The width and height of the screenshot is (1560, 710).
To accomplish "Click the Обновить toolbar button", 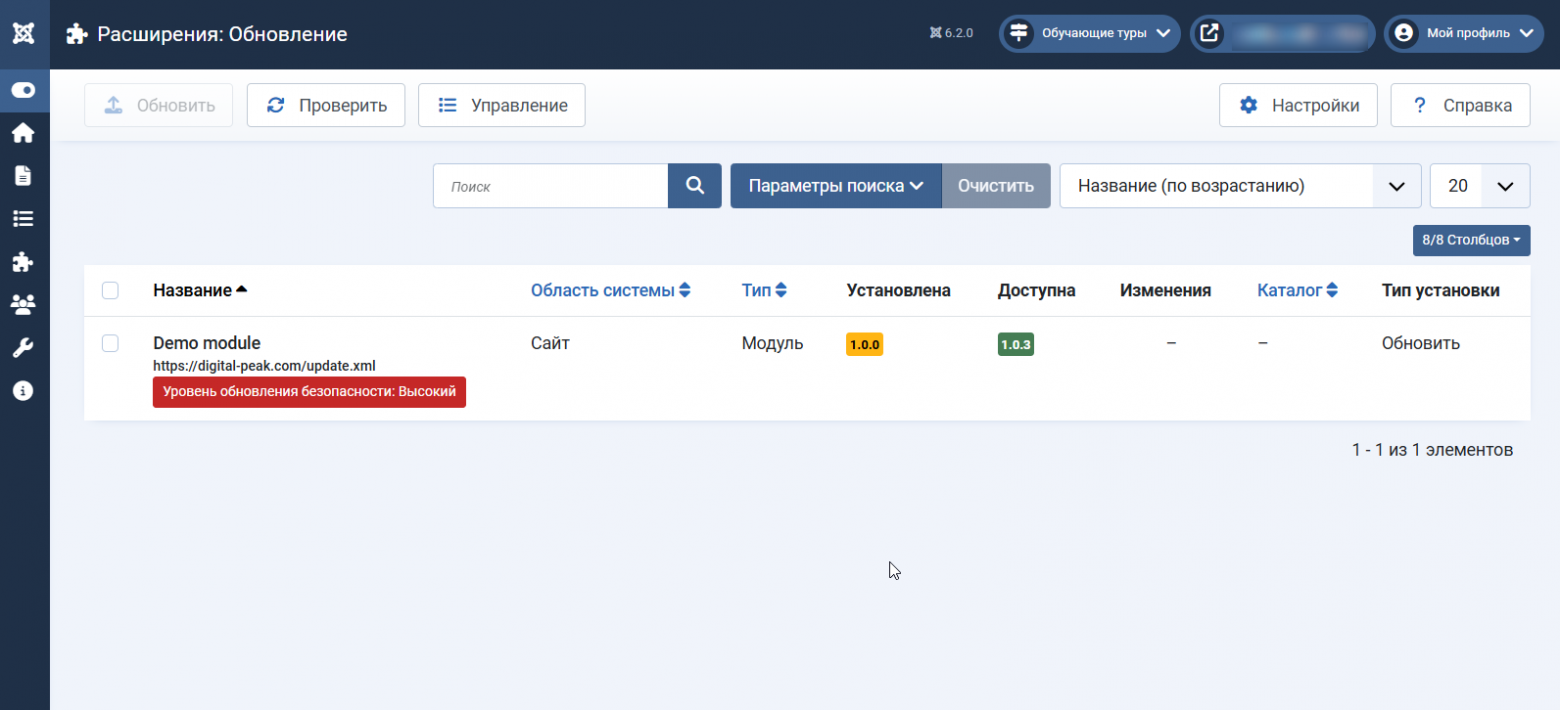I will (159, 105).
